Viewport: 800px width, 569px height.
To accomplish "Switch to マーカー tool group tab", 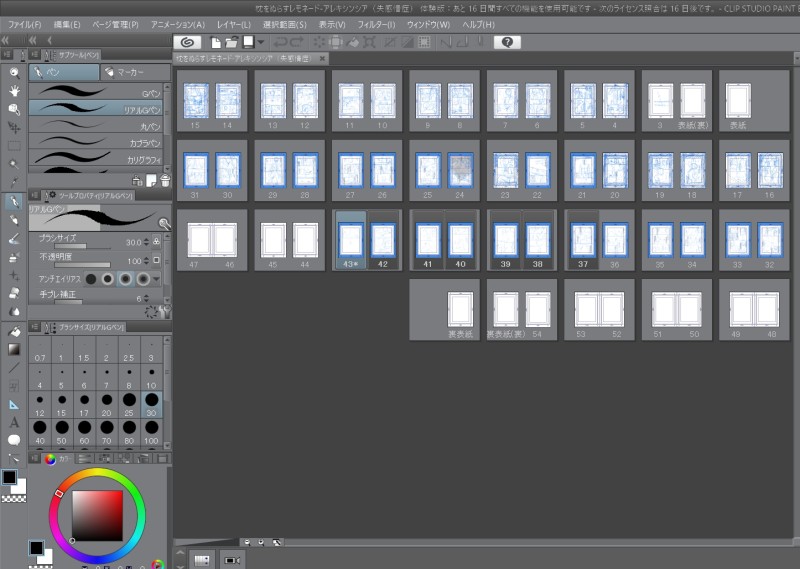I will tap(135, 72).
